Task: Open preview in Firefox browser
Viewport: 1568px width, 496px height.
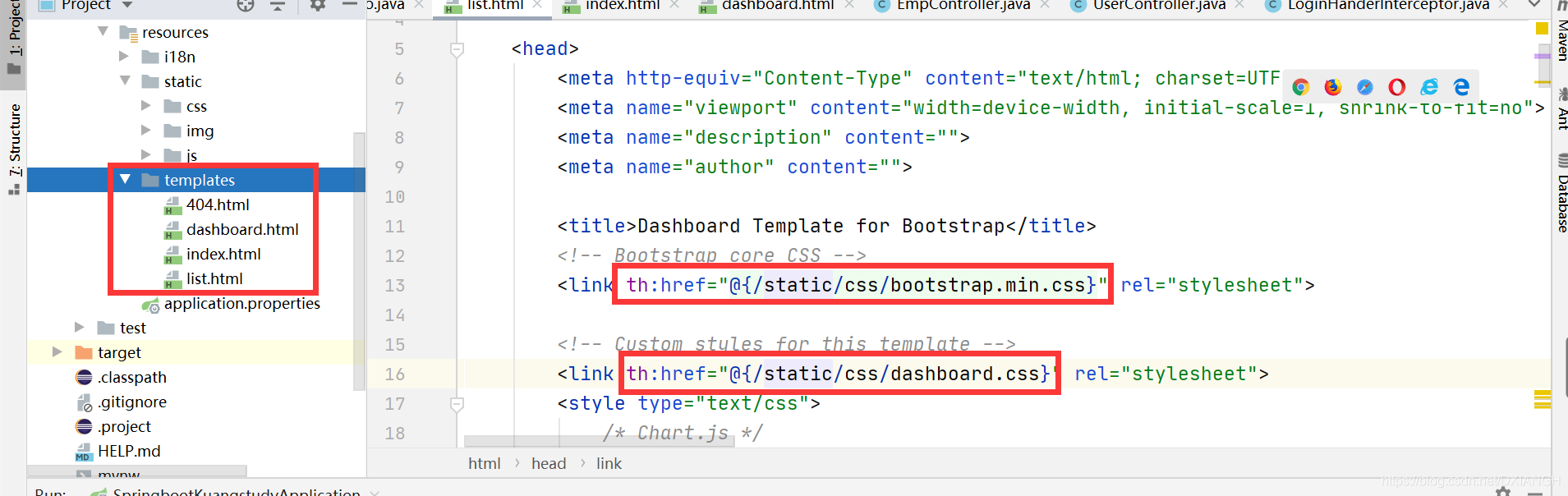Action: coord(1332,87)
